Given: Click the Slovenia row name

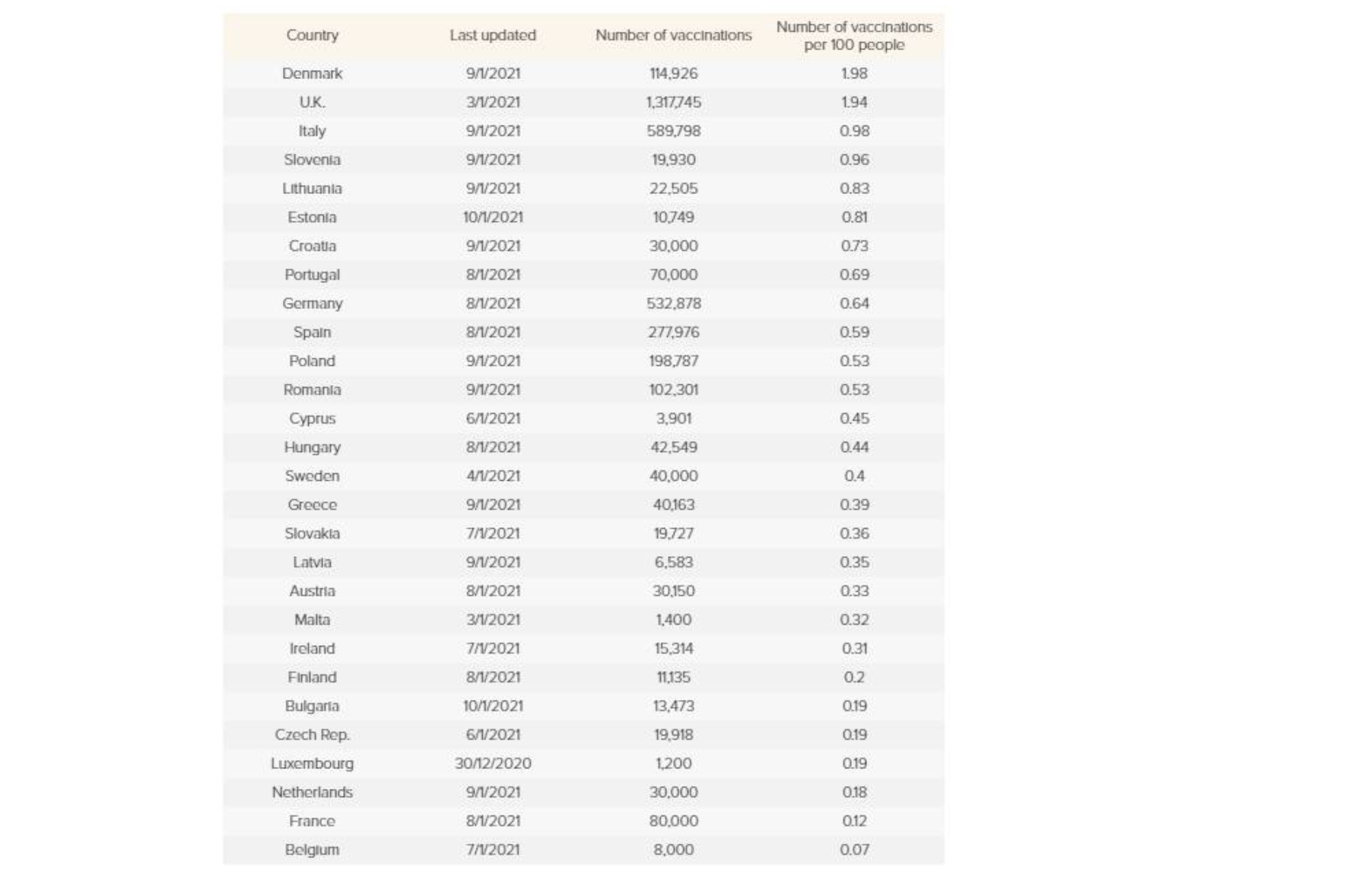Looking at the screenshot, I should (x=312, y=160).
